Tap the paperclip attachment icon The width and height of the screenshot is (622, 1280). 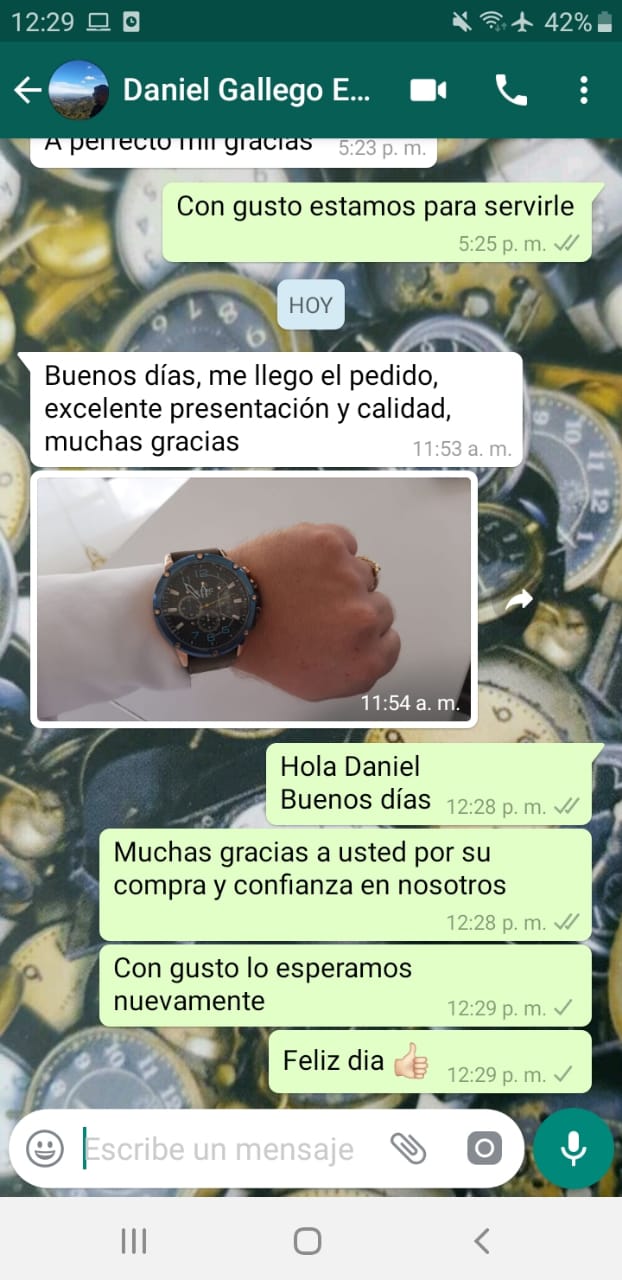[408, 1149]
